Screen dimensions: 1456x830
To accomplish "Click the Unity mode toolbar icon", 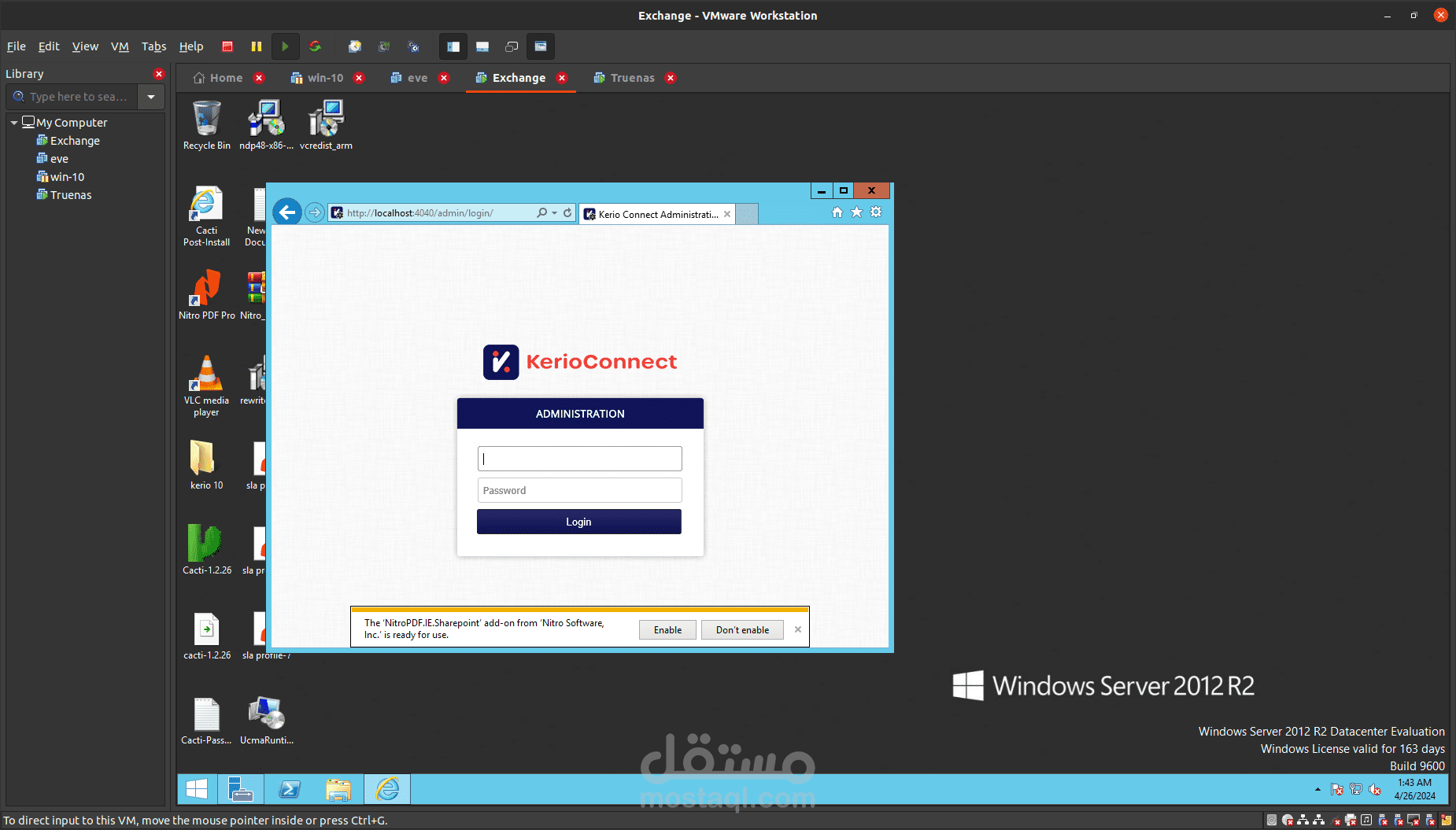I will [512, 46].
